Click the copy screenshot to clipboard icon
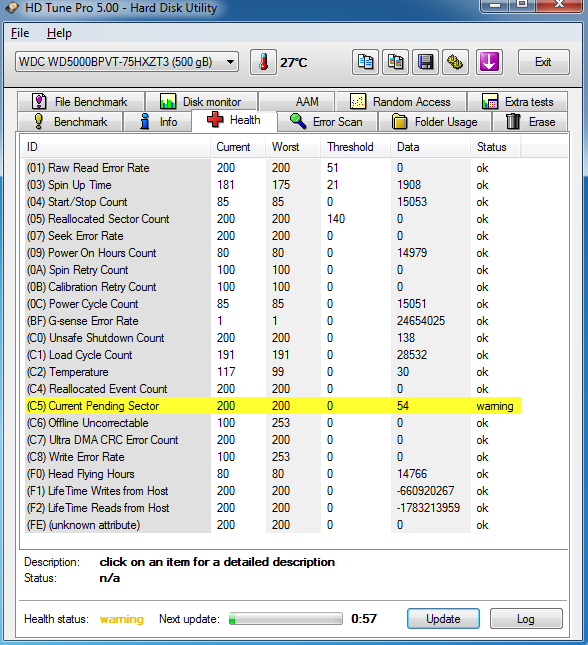This screenshot has height=645, width=588. click(x=395, y=63)
